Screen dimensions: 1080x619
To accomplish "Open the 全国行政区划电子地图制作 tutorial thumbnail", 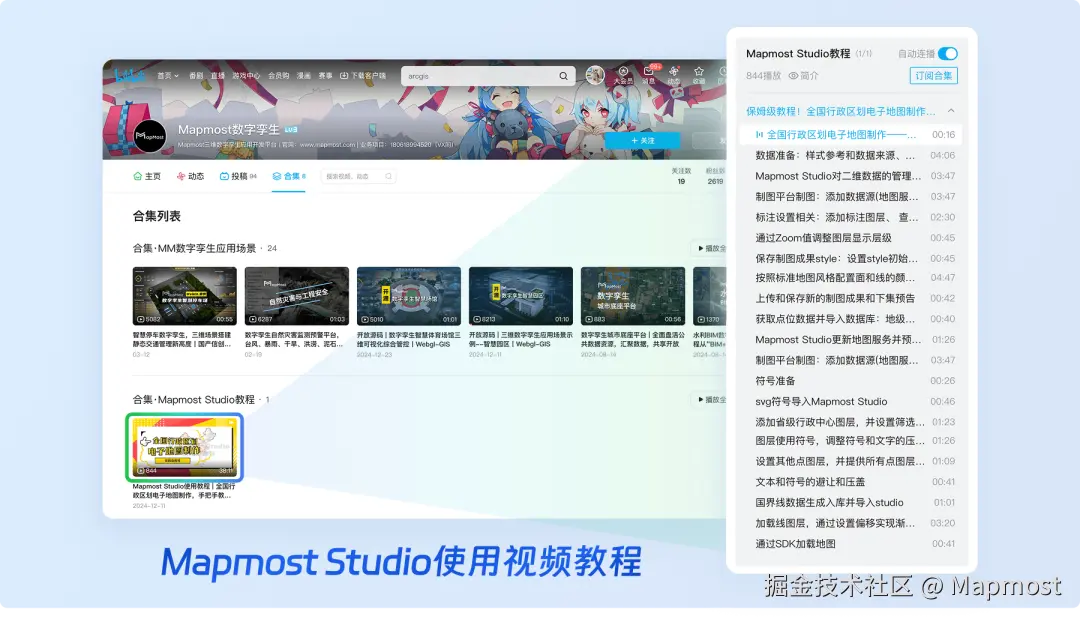I will 185,448.
